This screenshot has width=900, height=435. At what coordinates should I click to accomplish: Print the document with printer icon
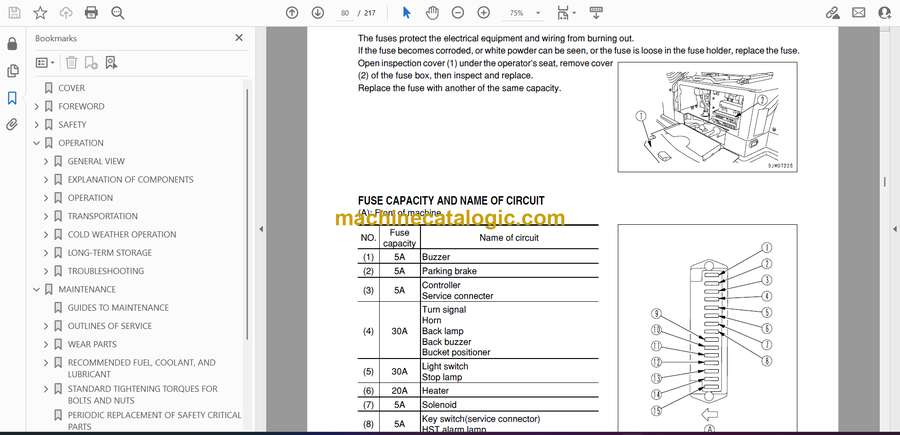point(91,13)
